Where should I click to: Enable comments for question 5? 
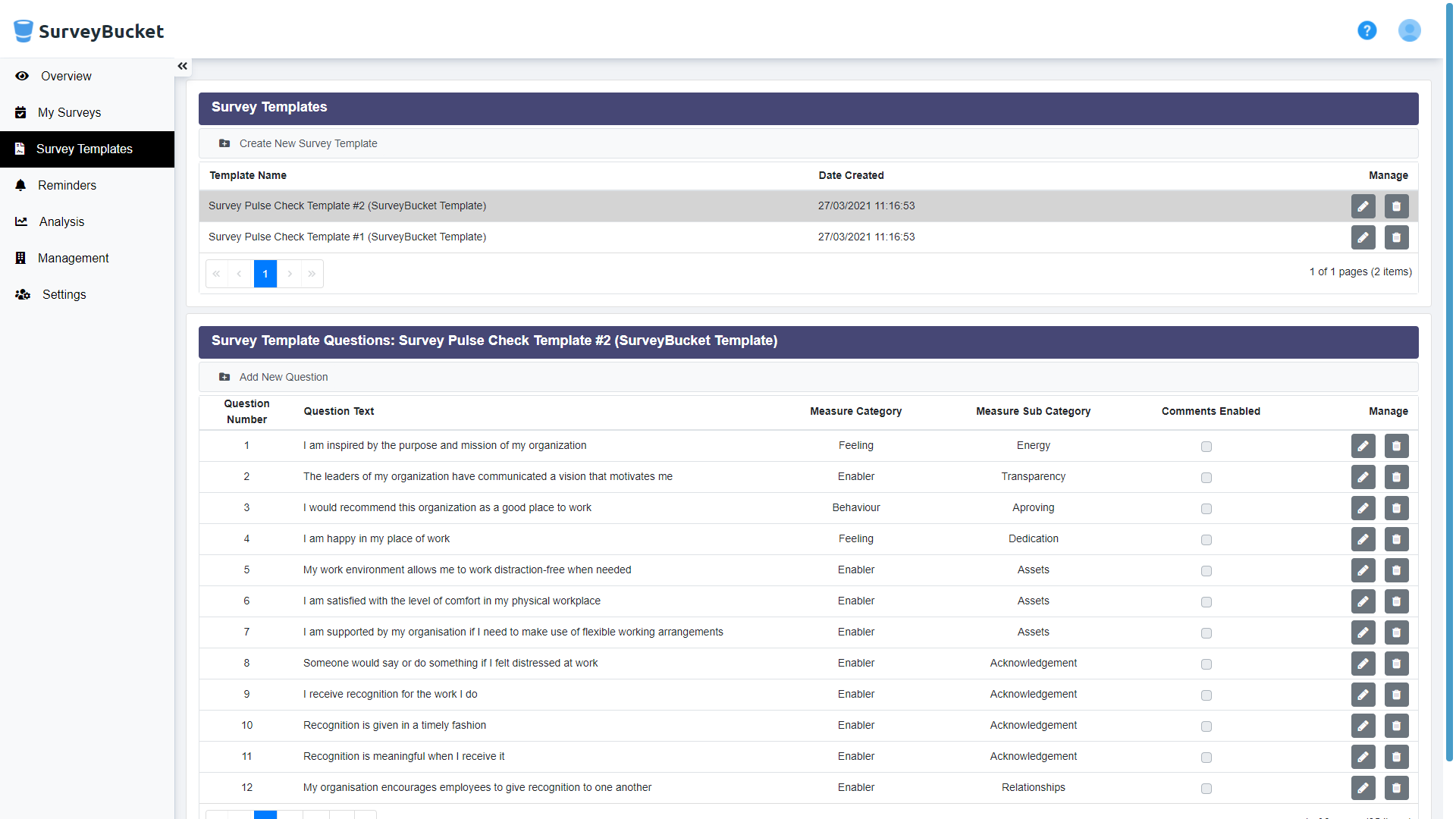(1207, 571)
